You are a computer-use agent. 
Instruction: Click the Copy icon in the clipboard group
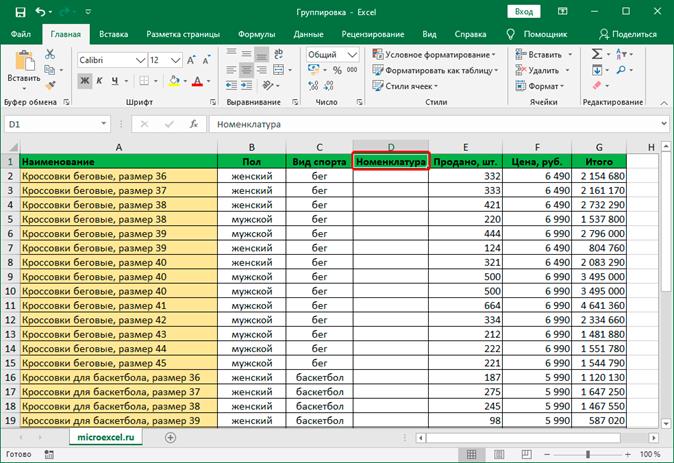[50, 70]
